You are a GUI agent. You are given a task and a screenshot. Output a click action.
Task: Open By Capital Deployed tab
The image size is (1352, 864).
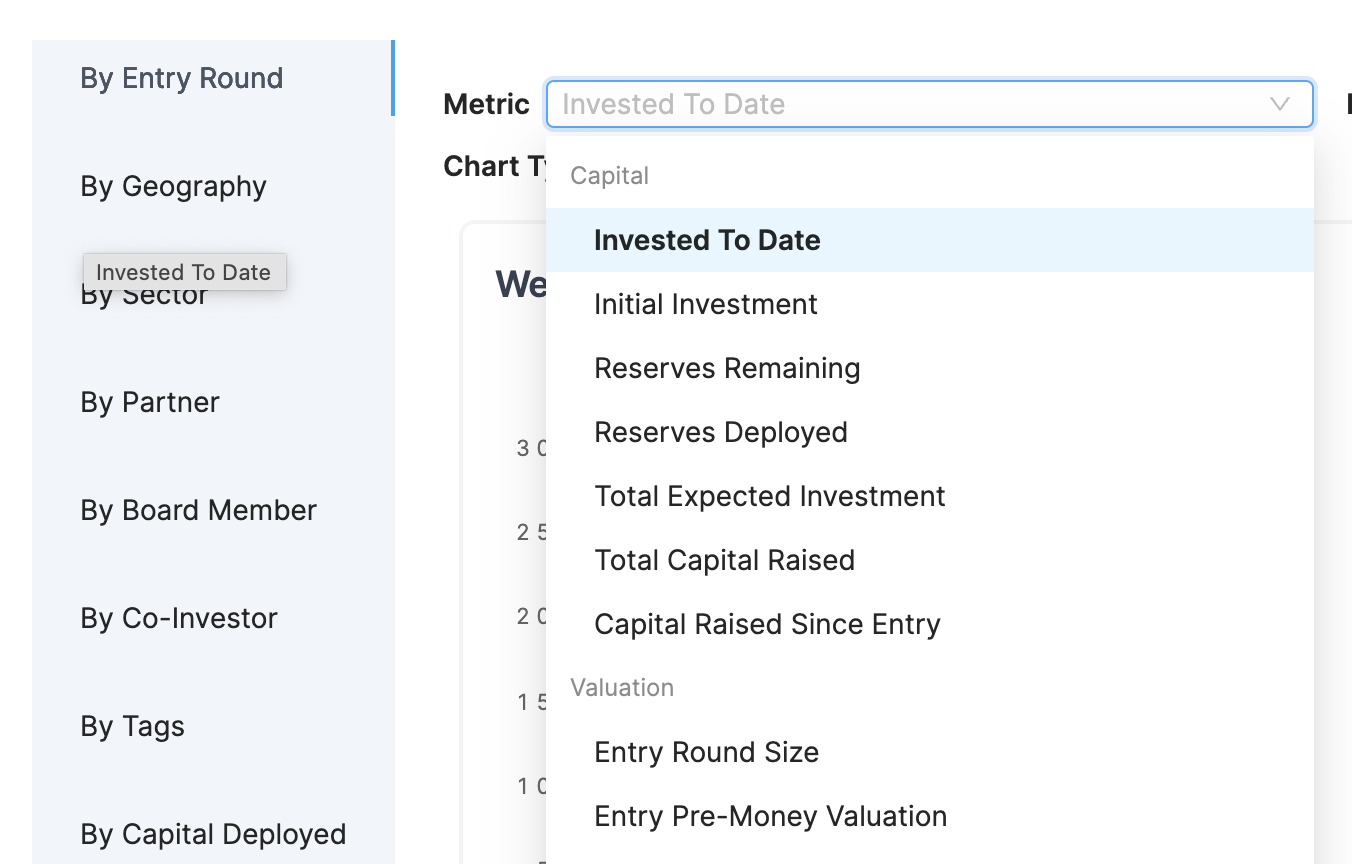tap(213, 834)
